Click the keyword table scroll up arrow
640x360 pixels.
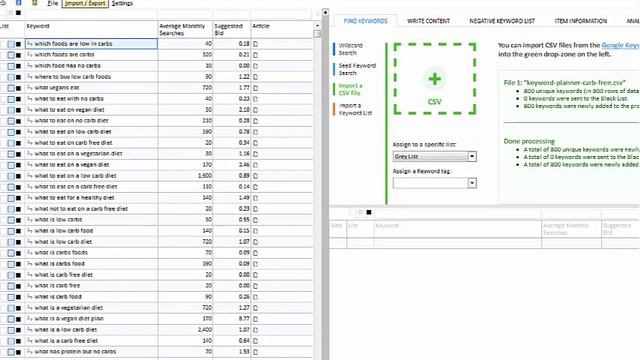[317, 25]
